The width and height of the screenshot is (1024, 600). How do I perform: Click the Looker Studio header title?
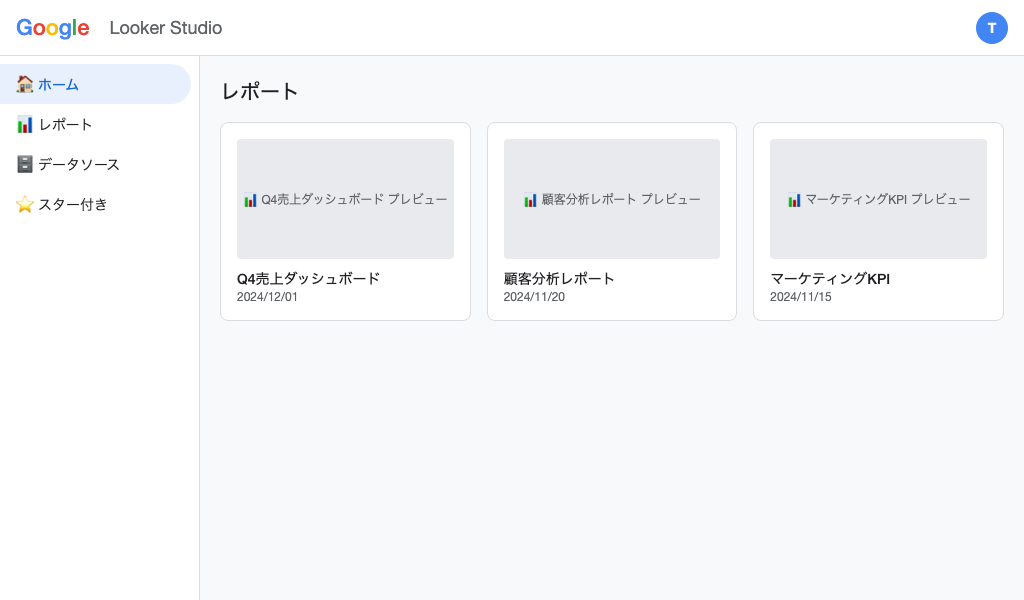click(x=166, y=28)
